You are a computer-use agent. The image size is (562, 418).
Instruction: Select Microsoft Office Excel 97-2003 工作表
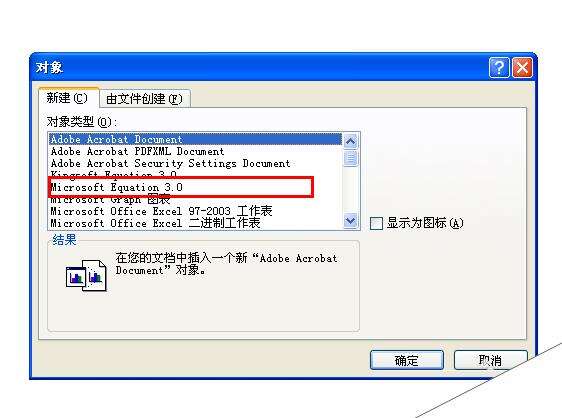click(x=195, y=211)
